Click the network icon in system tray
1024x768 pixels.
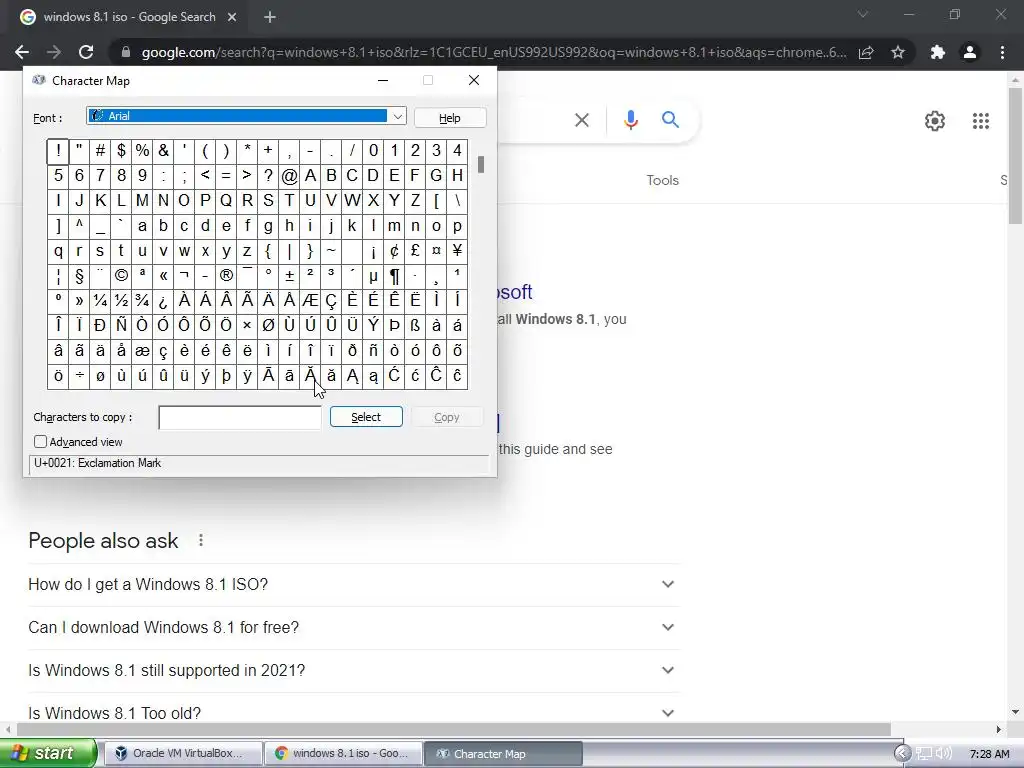(x=923, y=754)
